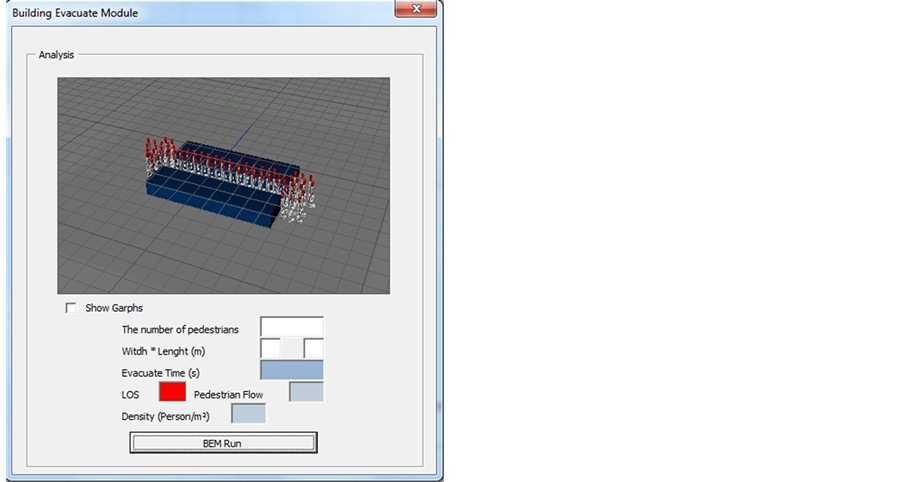Click the Pedestrian Flow output box
The height and width of the screenshot is (482, 902).
point(306,392)
